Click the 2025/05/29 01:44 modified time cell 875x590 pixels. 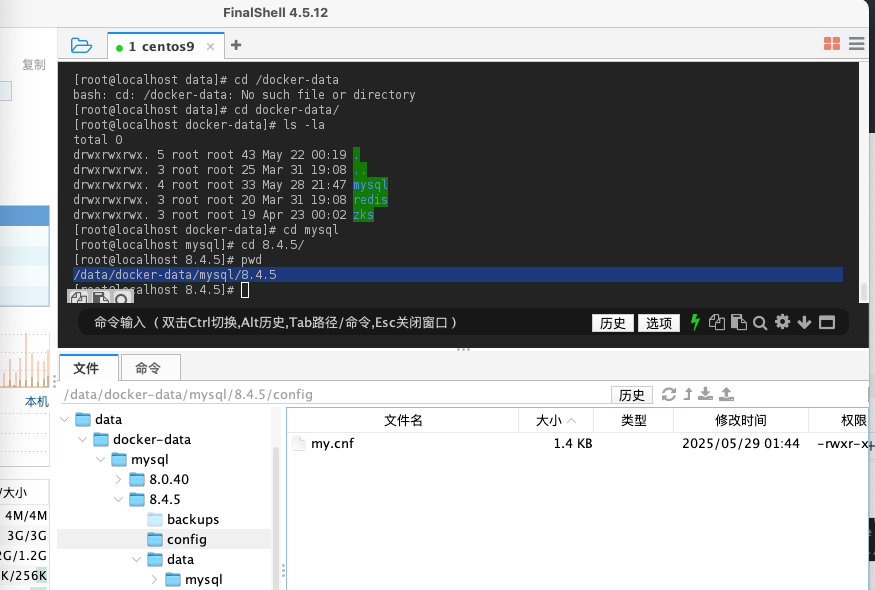coord(741,444)
